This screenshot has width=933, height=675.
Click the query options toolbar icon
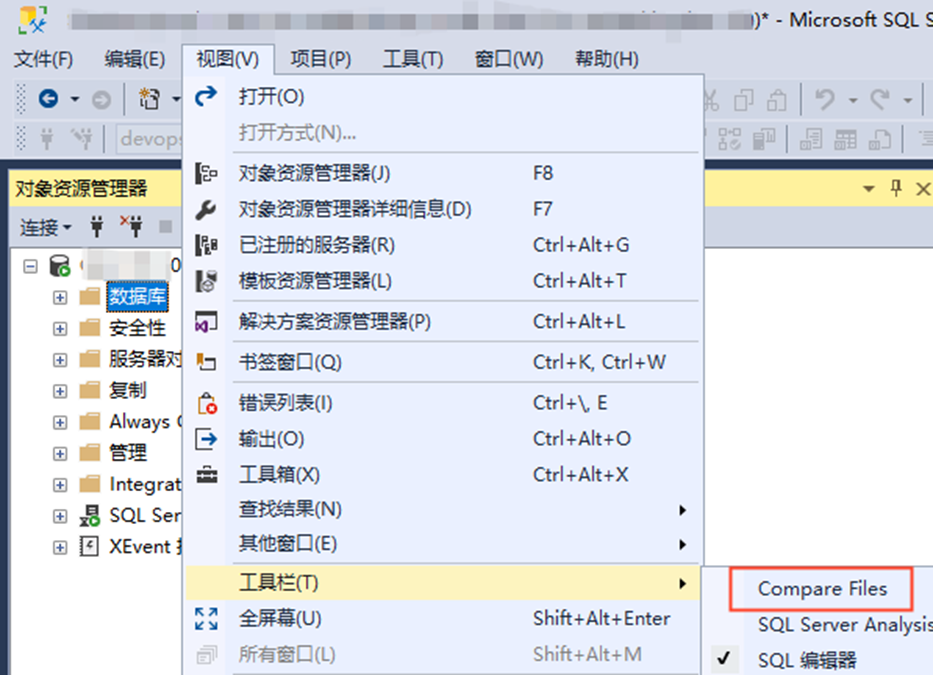[764, 139]
